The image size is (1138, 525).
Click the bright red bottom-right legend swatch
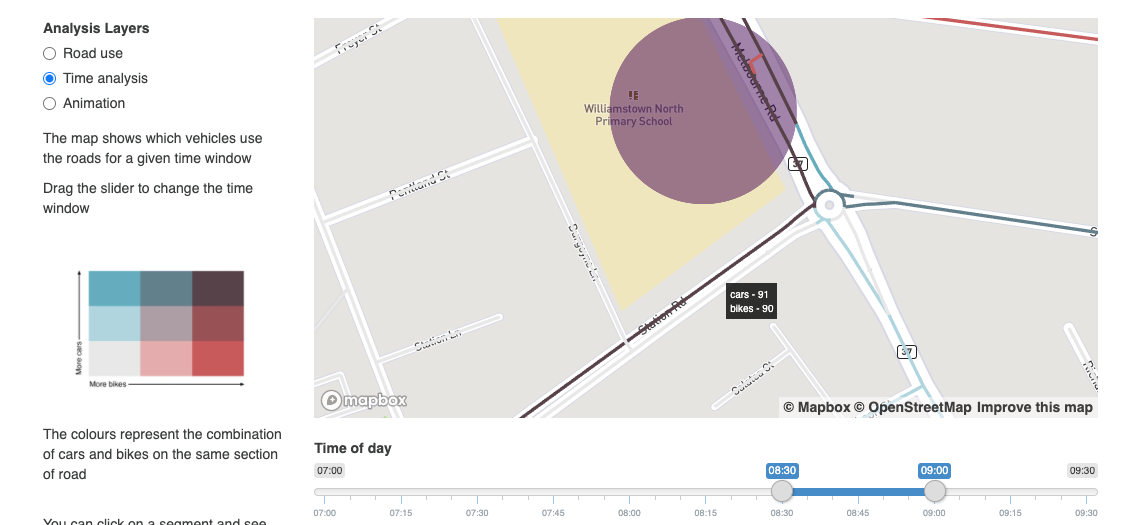218,359
